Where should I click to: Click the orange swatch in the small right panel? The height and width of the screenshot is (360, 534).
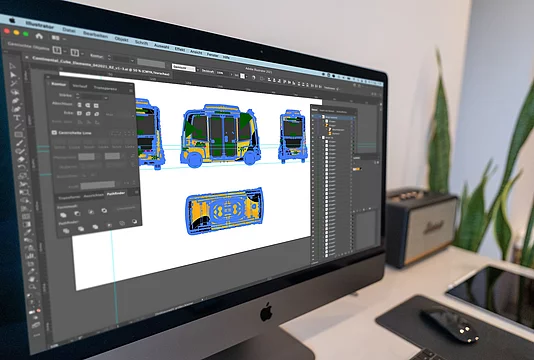[x=357, y=169]
